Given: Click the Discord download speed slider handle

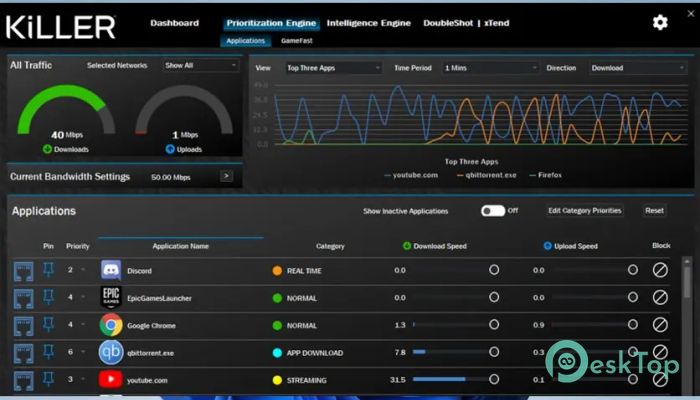Looking at the screenshot, I should coord(494,270).
